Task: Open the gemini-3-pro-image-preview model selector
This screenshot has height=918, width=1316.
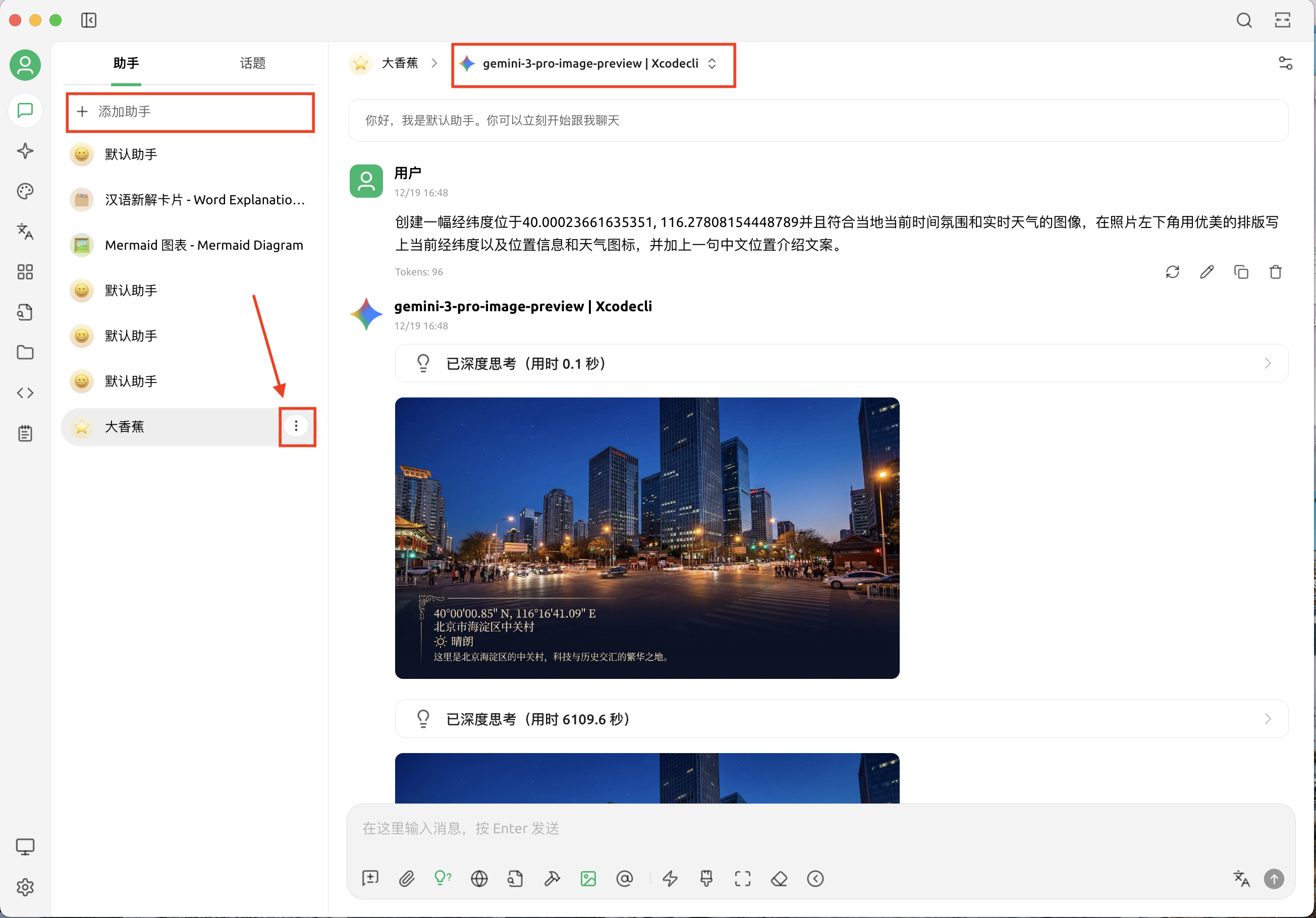Action: coord(593,64)
